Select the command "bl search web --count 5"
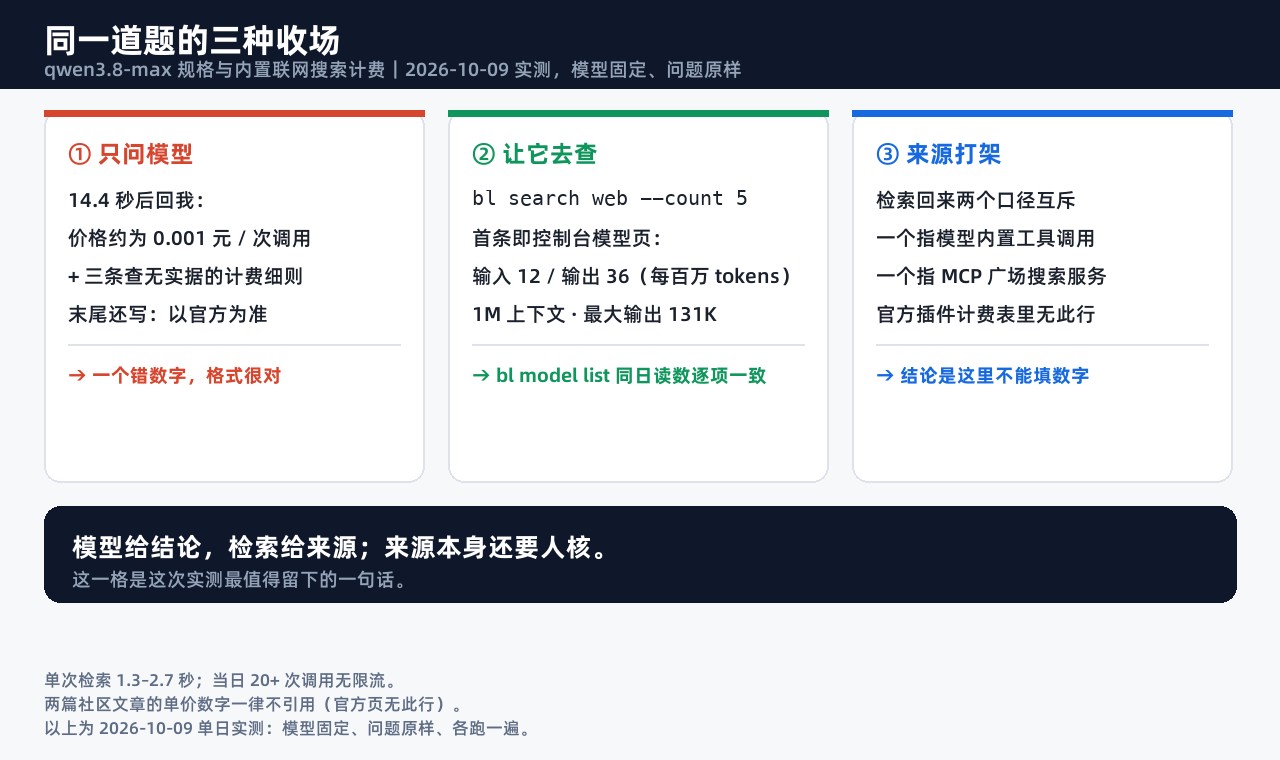 [x=610, y=198]
